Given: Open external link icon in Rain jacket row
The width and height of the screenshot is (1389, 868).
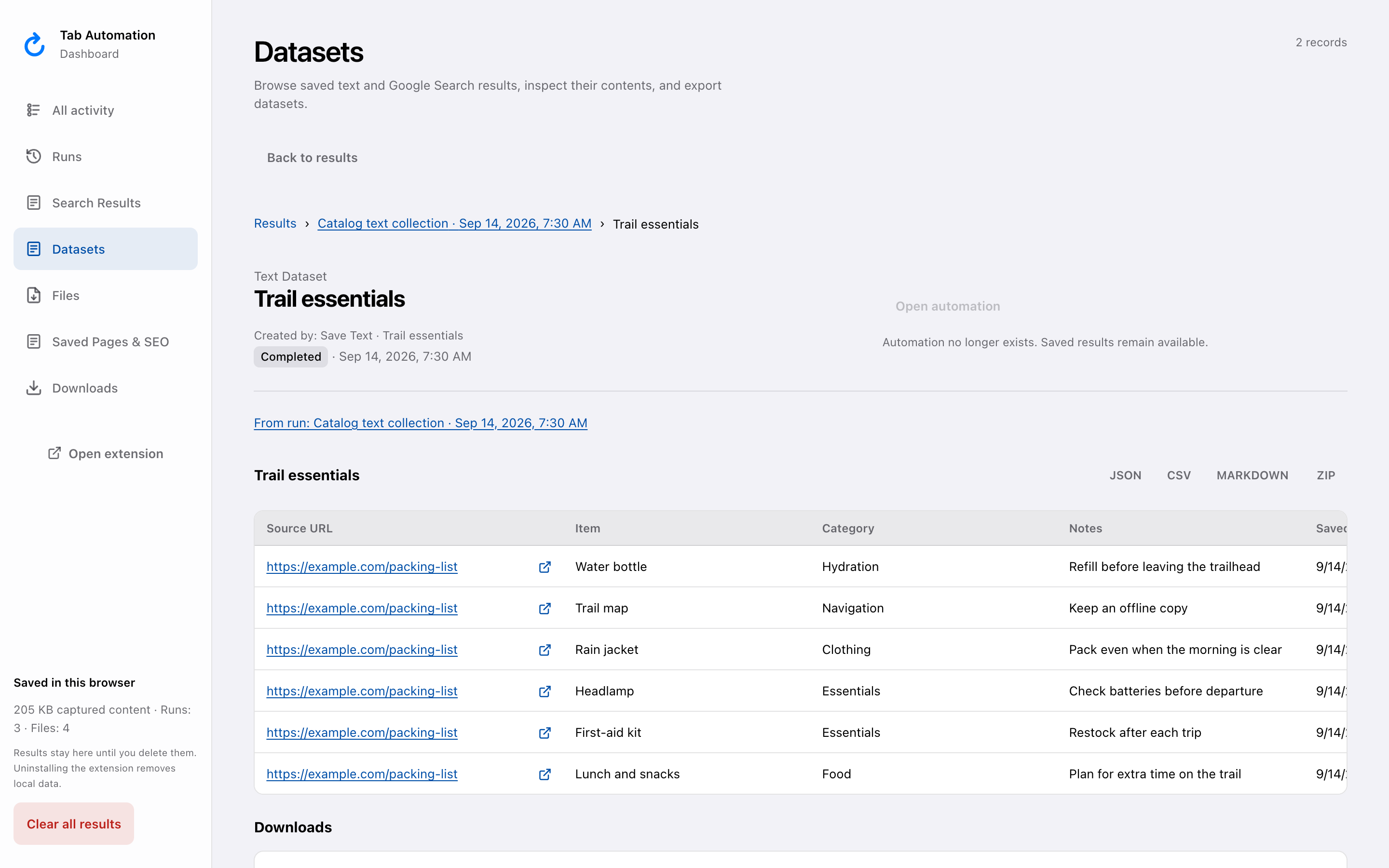Looking at the screenshot, I should [x=545, y=650].
